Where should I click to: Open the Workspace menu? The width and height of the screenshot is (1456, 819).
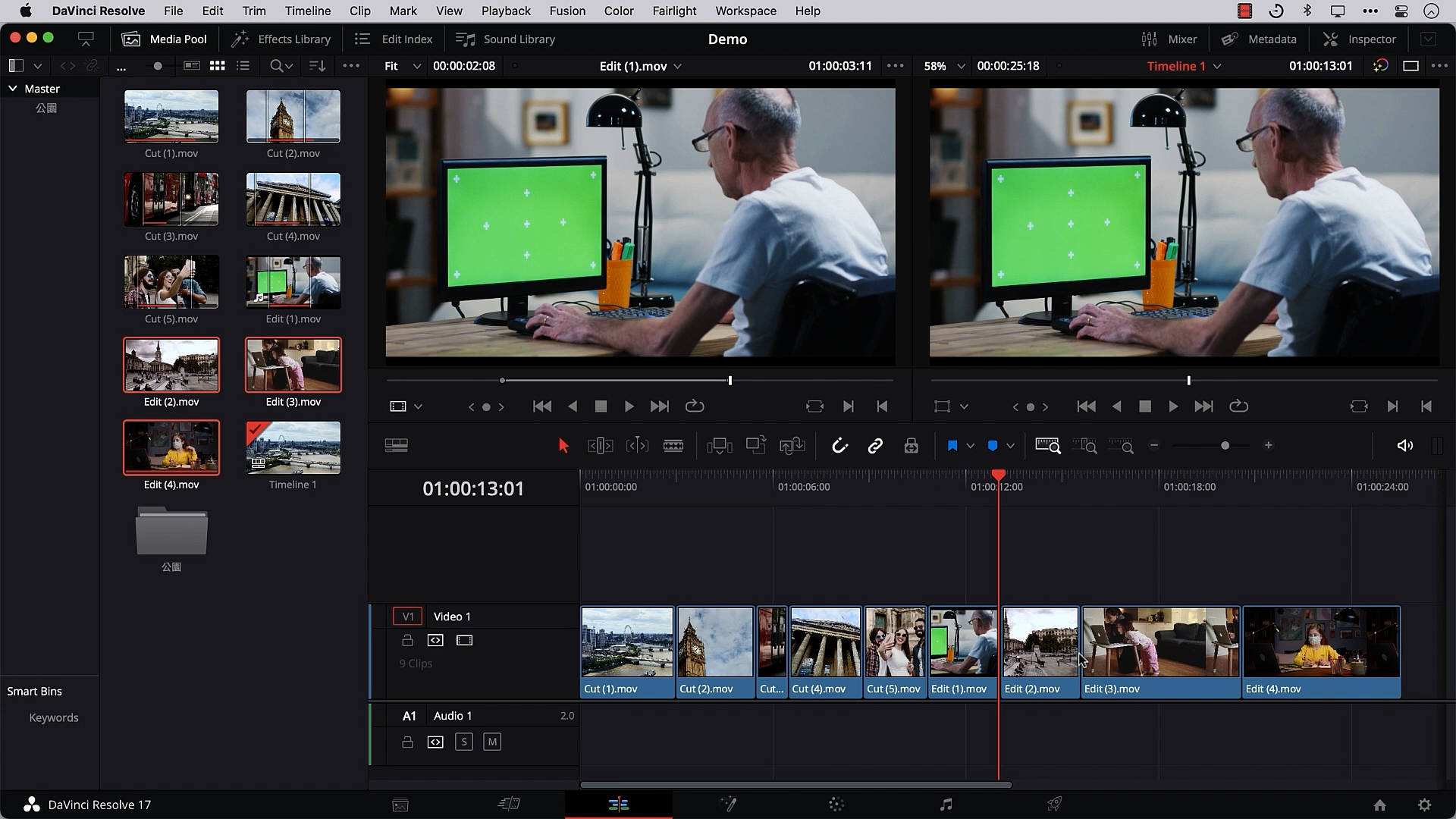point(745,11)
